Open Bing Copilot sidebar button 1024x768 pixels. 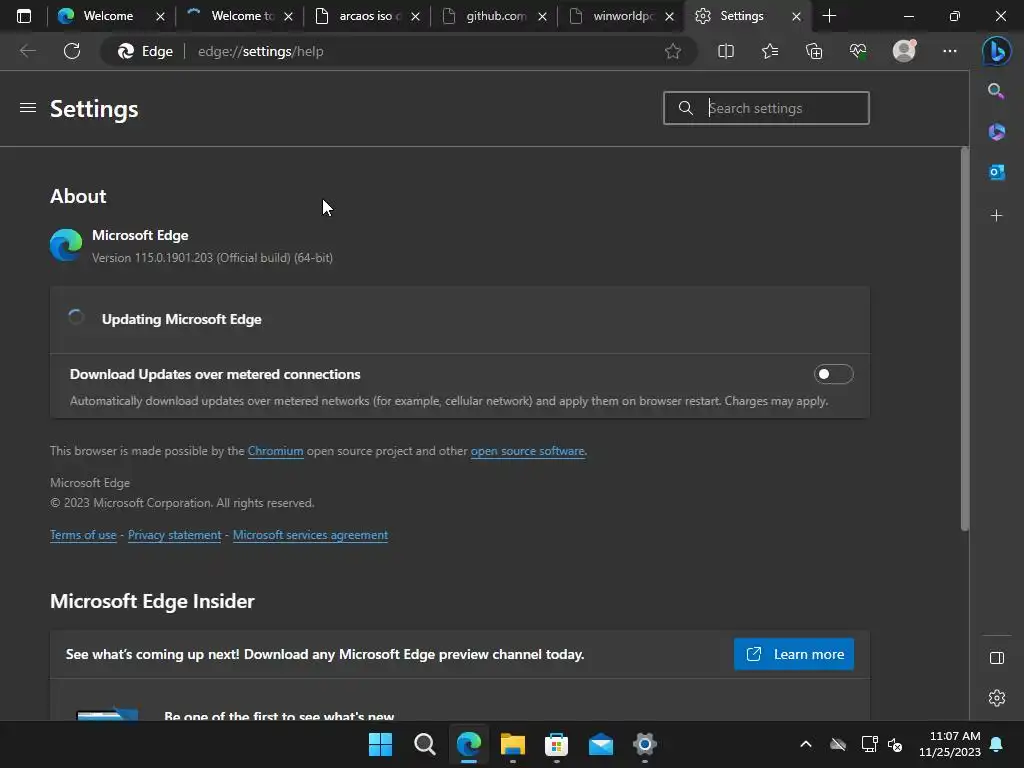click(997, 51)
